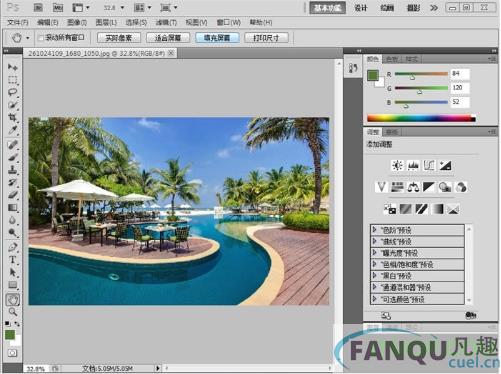
Task: Click the 打印尺寸 button
Action: click(266, 38)
